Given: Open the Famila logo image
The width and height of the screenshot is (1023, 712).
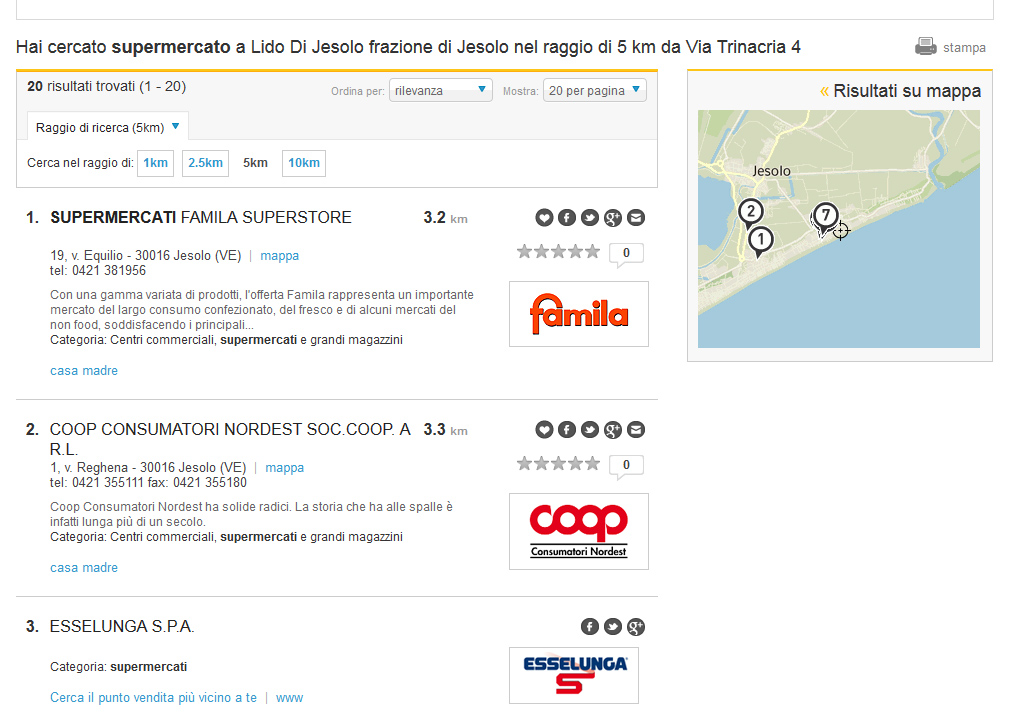Looking at the screenshot, I should click(579, 314).
